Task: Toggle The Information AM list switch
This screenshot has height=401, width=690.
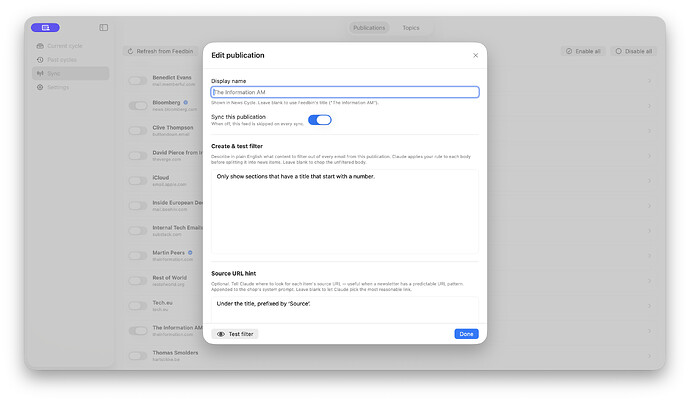Action: (x=138, y=331)
